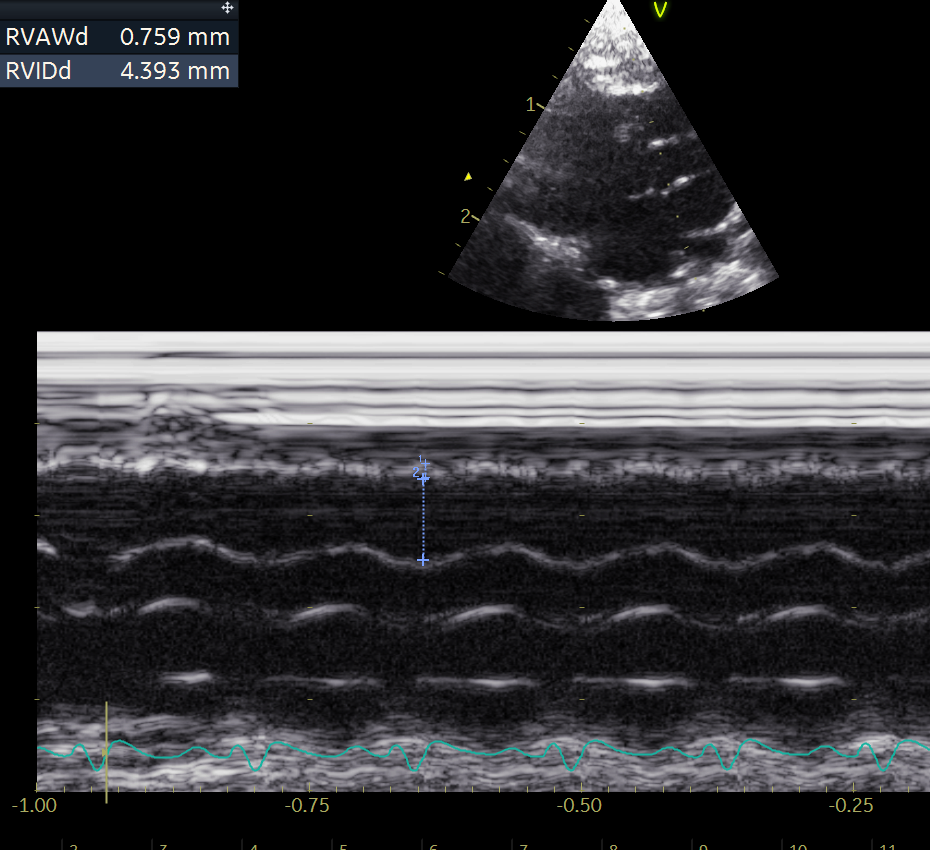Click the -1.00 time axis label
The image size is (930, 850).
(x=34, y=806)
